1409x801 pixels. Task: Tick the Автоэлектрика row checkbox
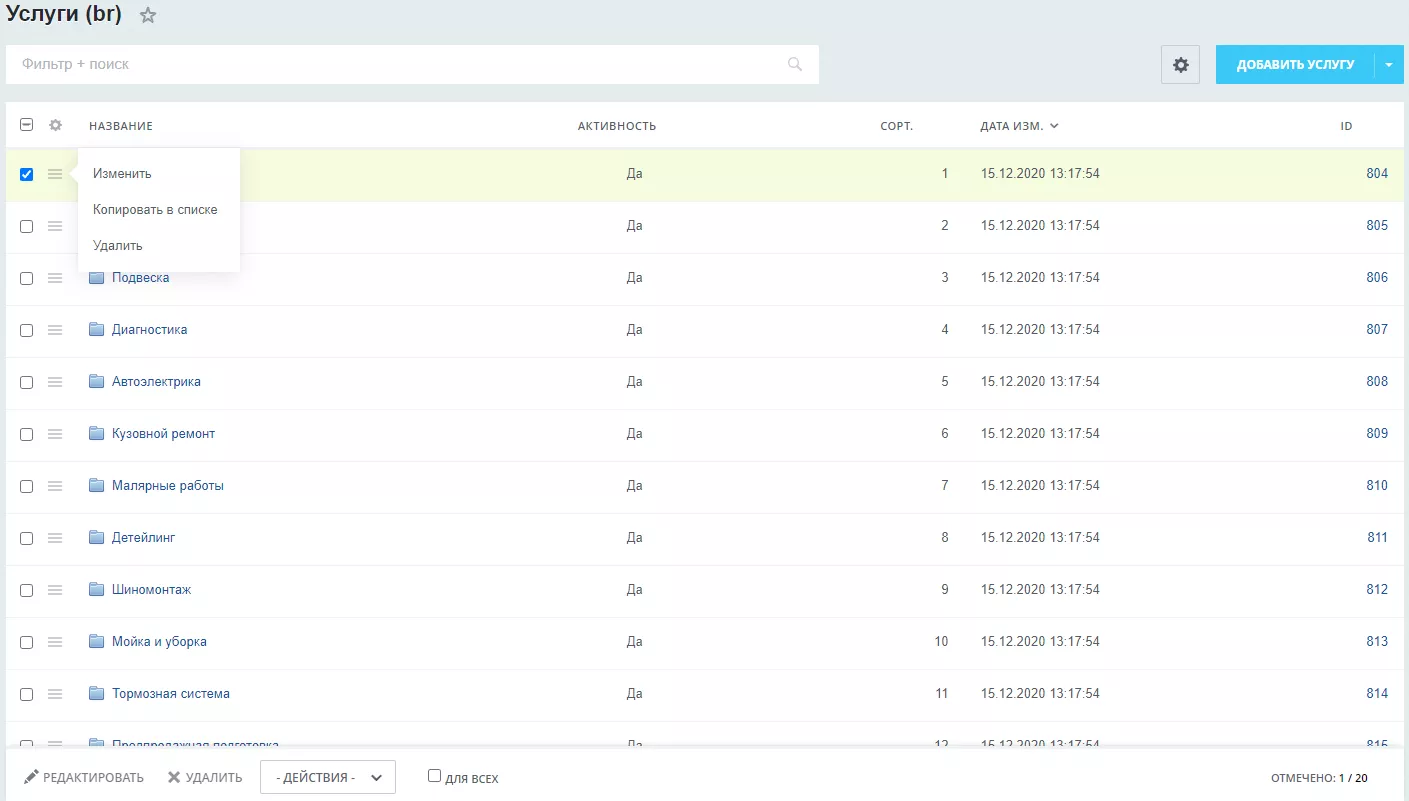click(x=27, y=382)
